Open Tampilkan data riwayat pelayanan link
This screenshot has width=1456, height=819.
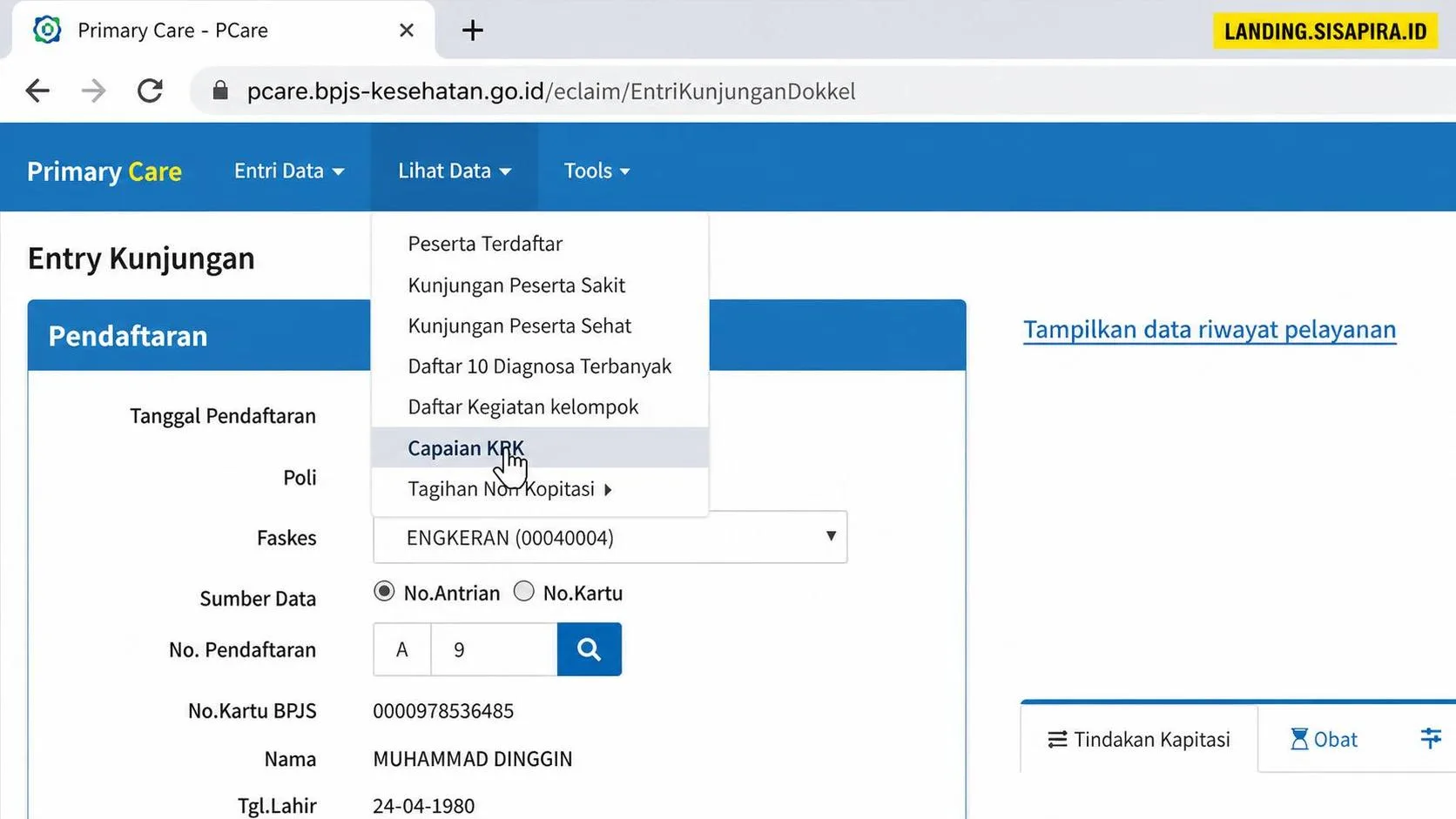[1210, 330]
